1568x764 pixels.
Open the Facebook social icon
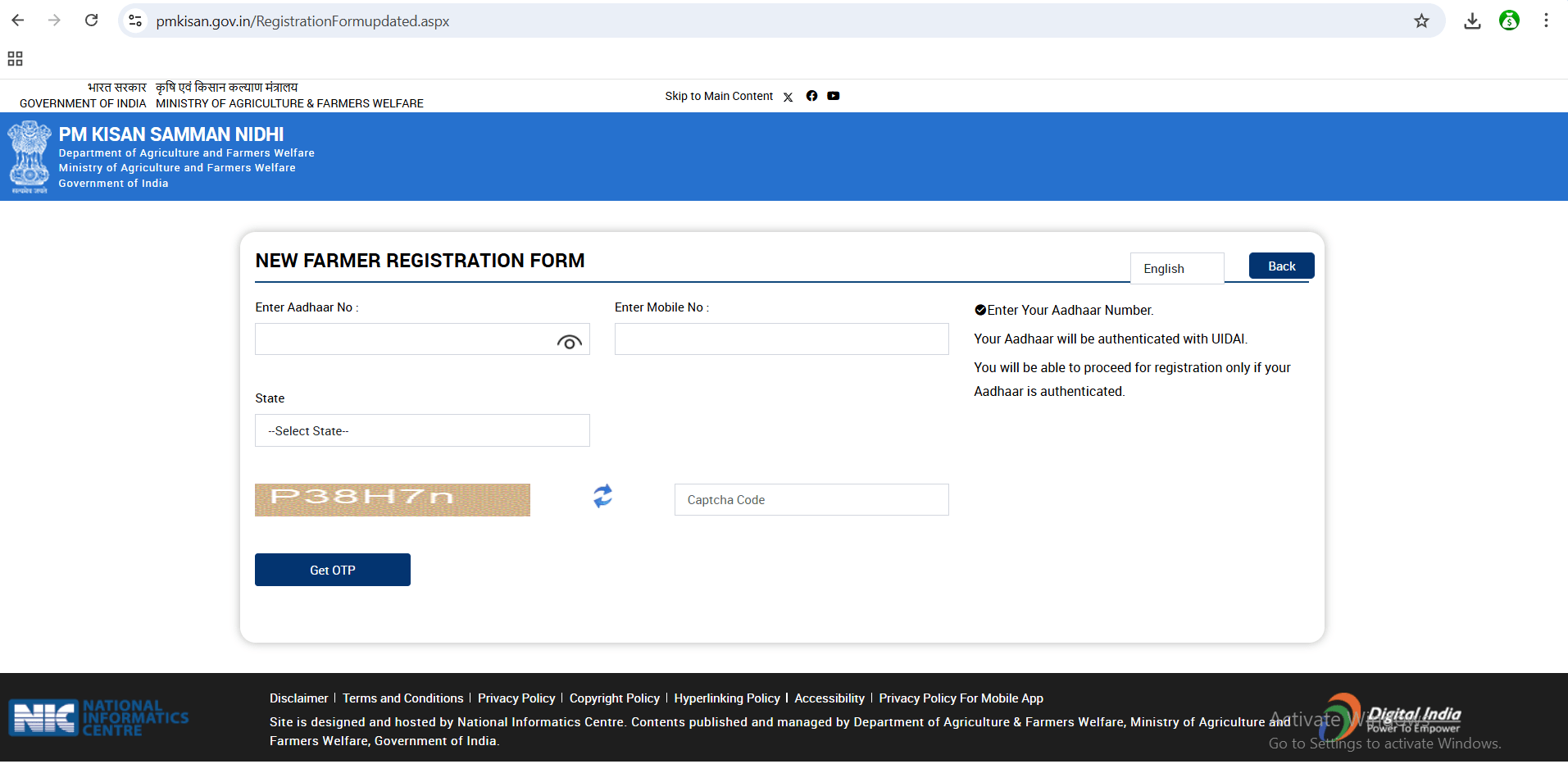811,96
